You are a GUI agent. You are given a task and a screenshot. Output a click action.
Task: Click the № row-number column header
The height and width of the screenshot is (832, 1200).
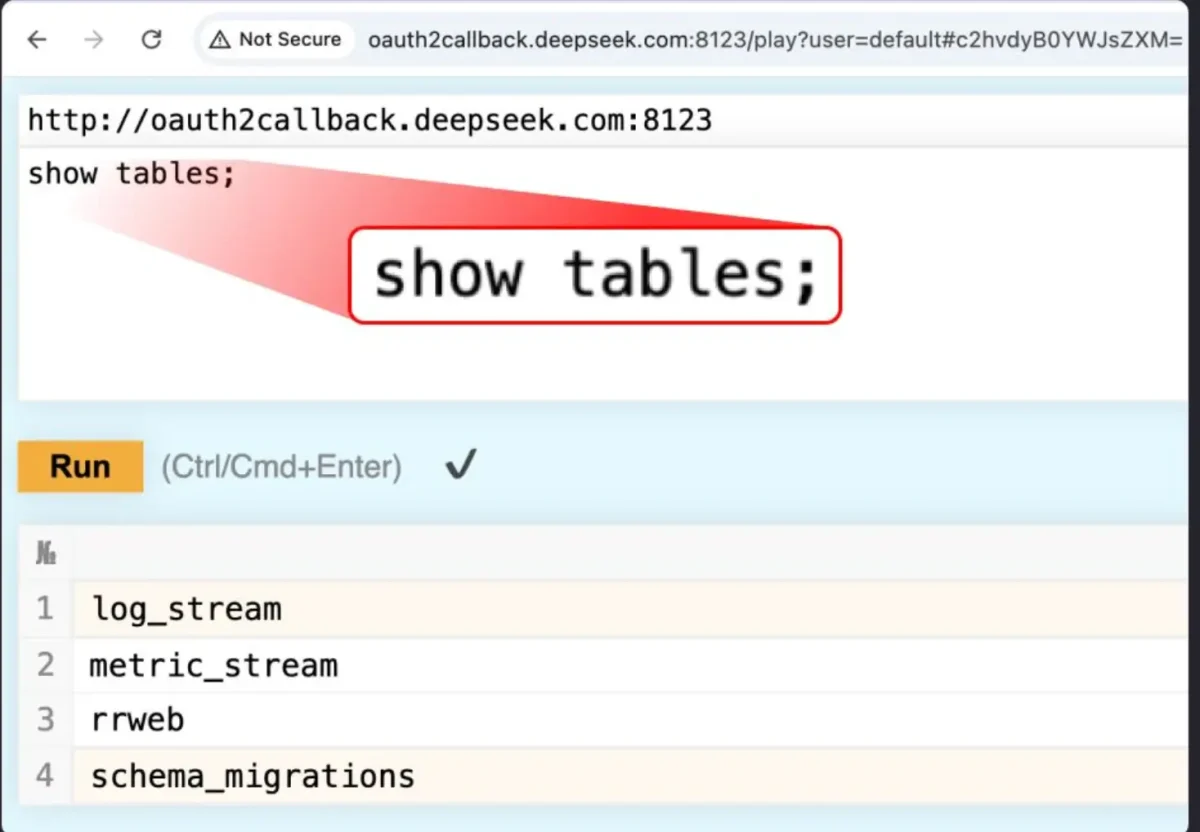coord(45,551)
